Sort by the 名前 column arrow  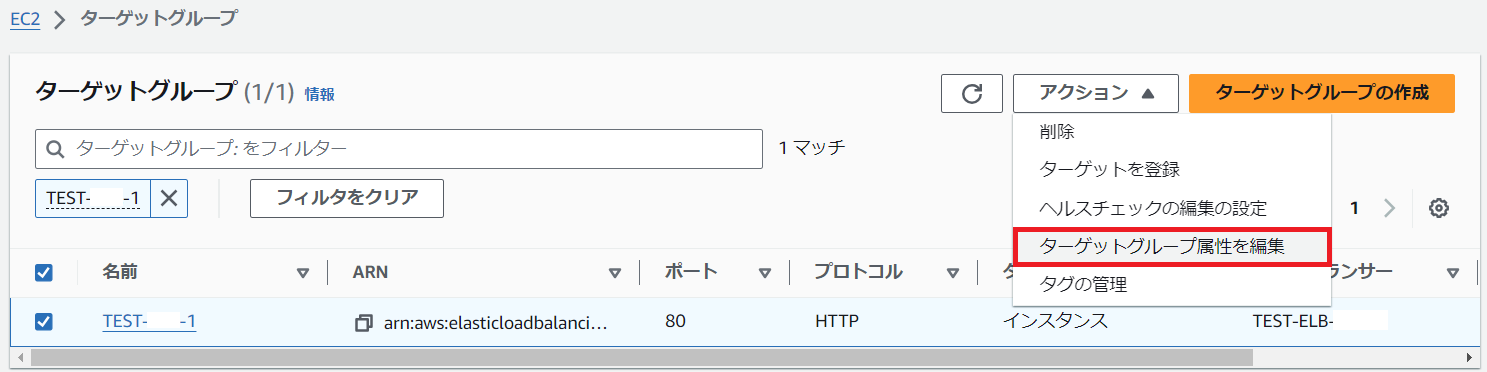click(x=303, y=272)
